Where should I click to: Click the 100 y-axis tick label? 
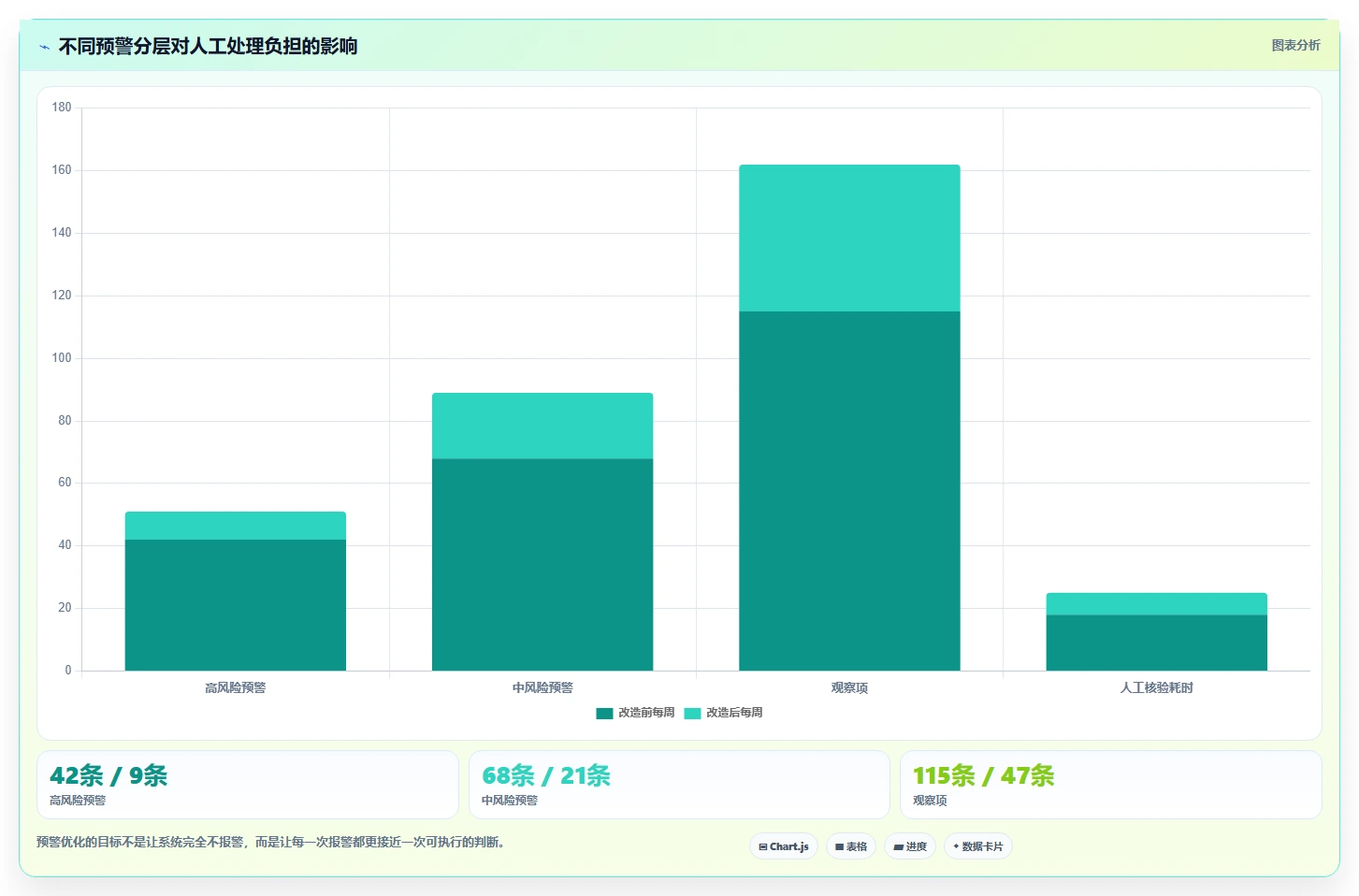(62, 358)
